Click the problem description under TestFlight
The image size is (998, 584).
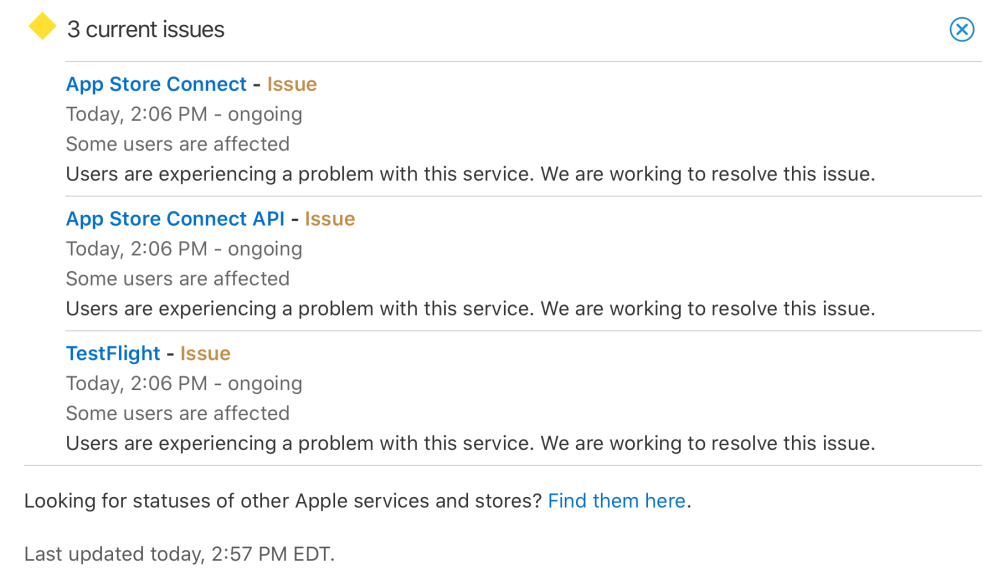tap(470, 443)
